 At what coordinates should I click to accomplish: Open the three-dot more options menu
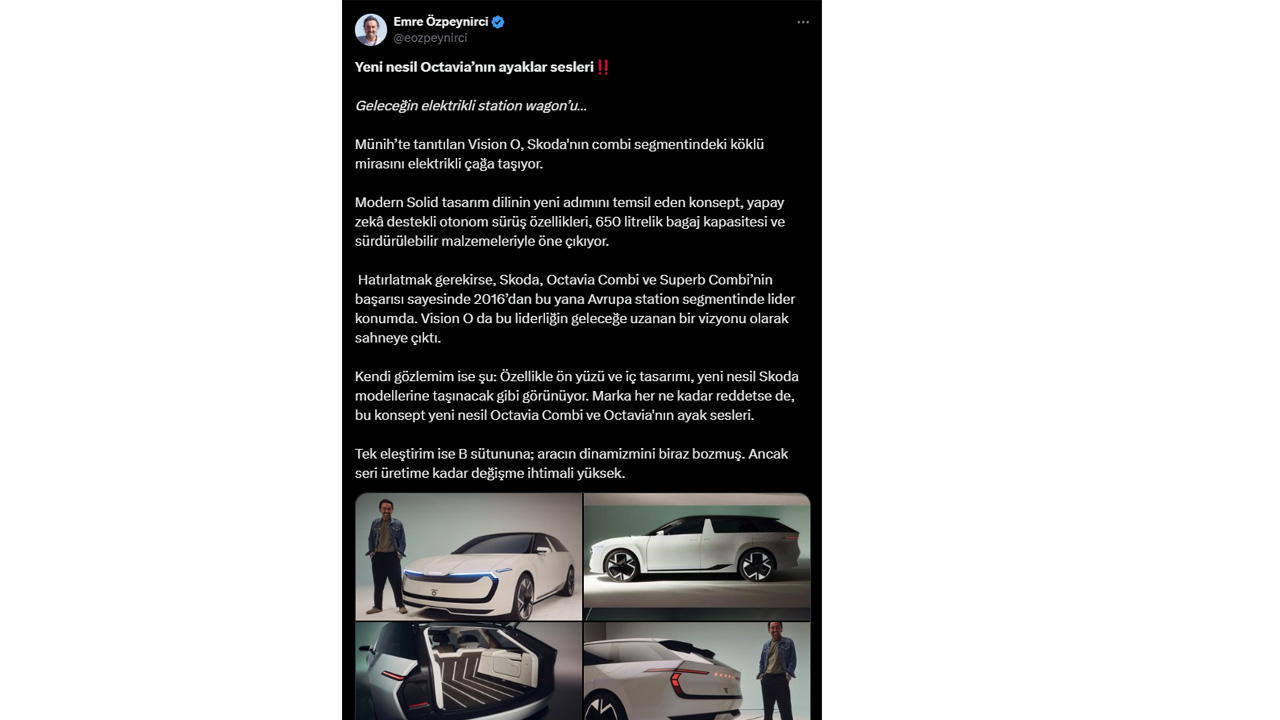[803, 22]
